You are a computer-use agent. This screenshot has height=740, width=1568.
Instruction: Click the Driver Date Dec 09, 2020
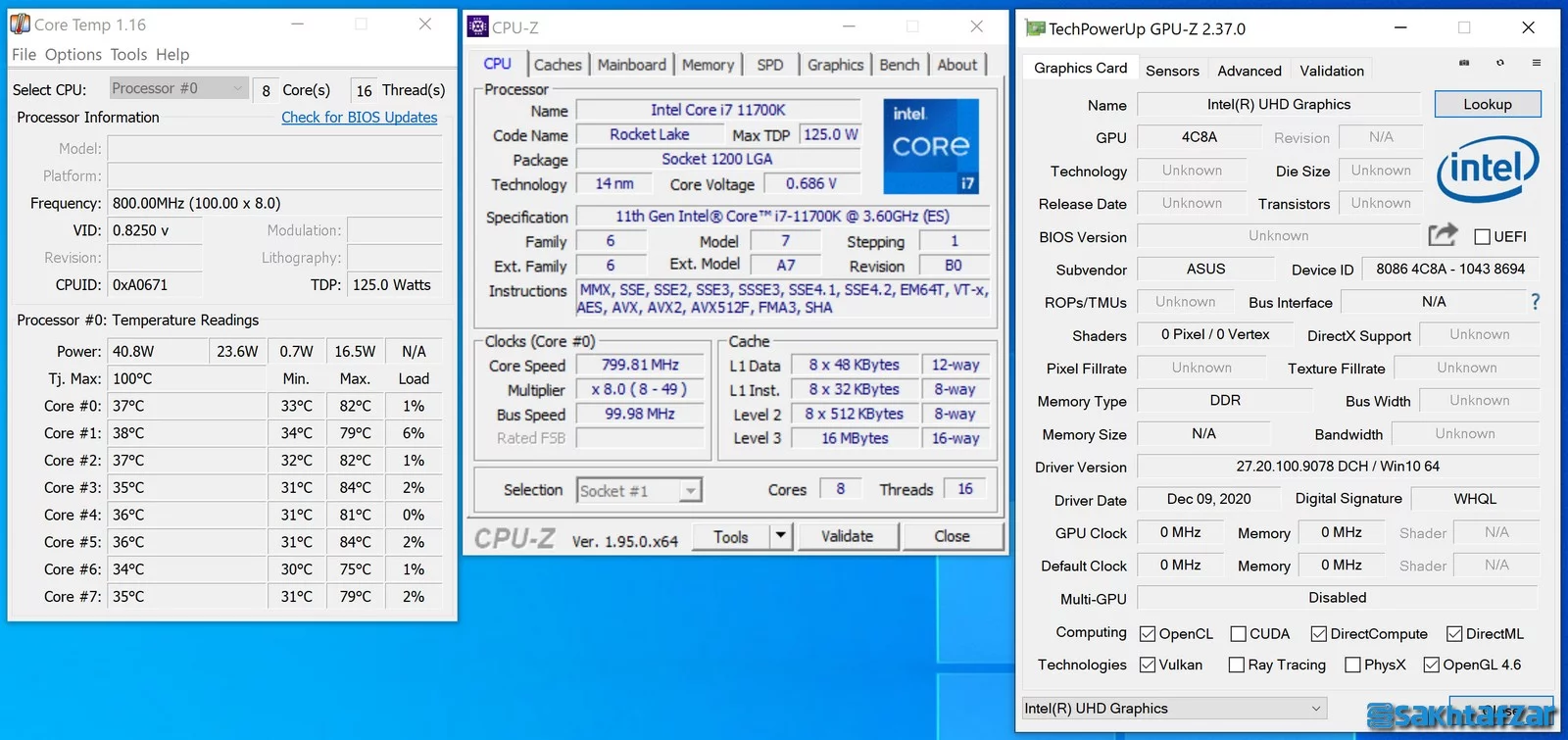(1208, 499)
